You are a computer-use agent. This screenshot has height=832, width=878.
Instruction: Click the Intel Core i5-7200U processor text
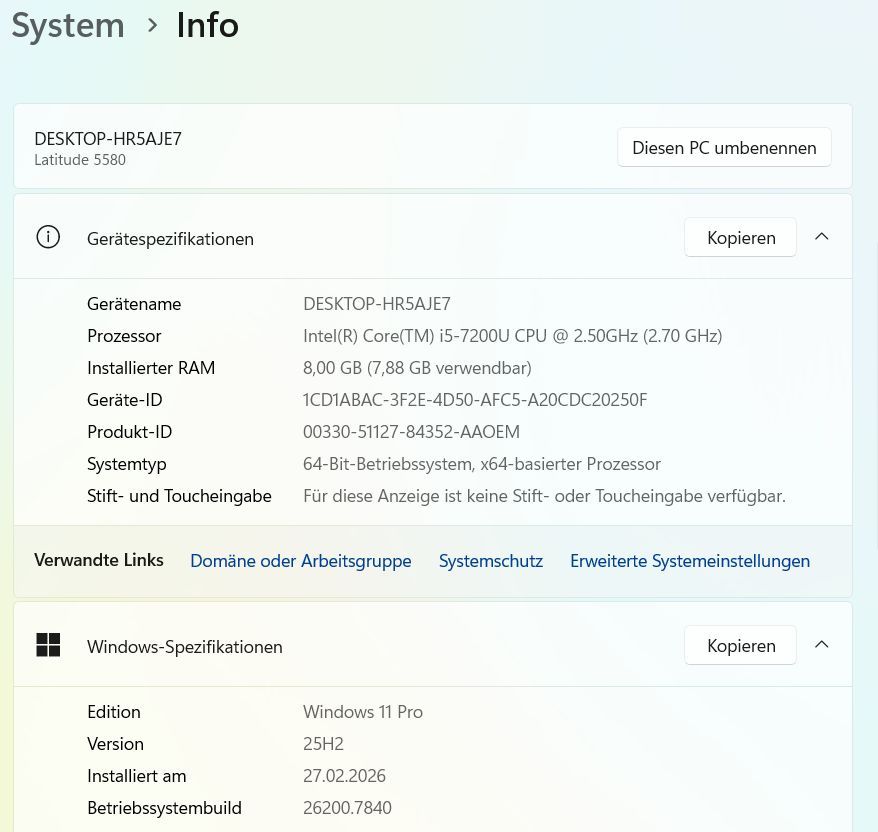pyautogui.click(x=512, y=336)
